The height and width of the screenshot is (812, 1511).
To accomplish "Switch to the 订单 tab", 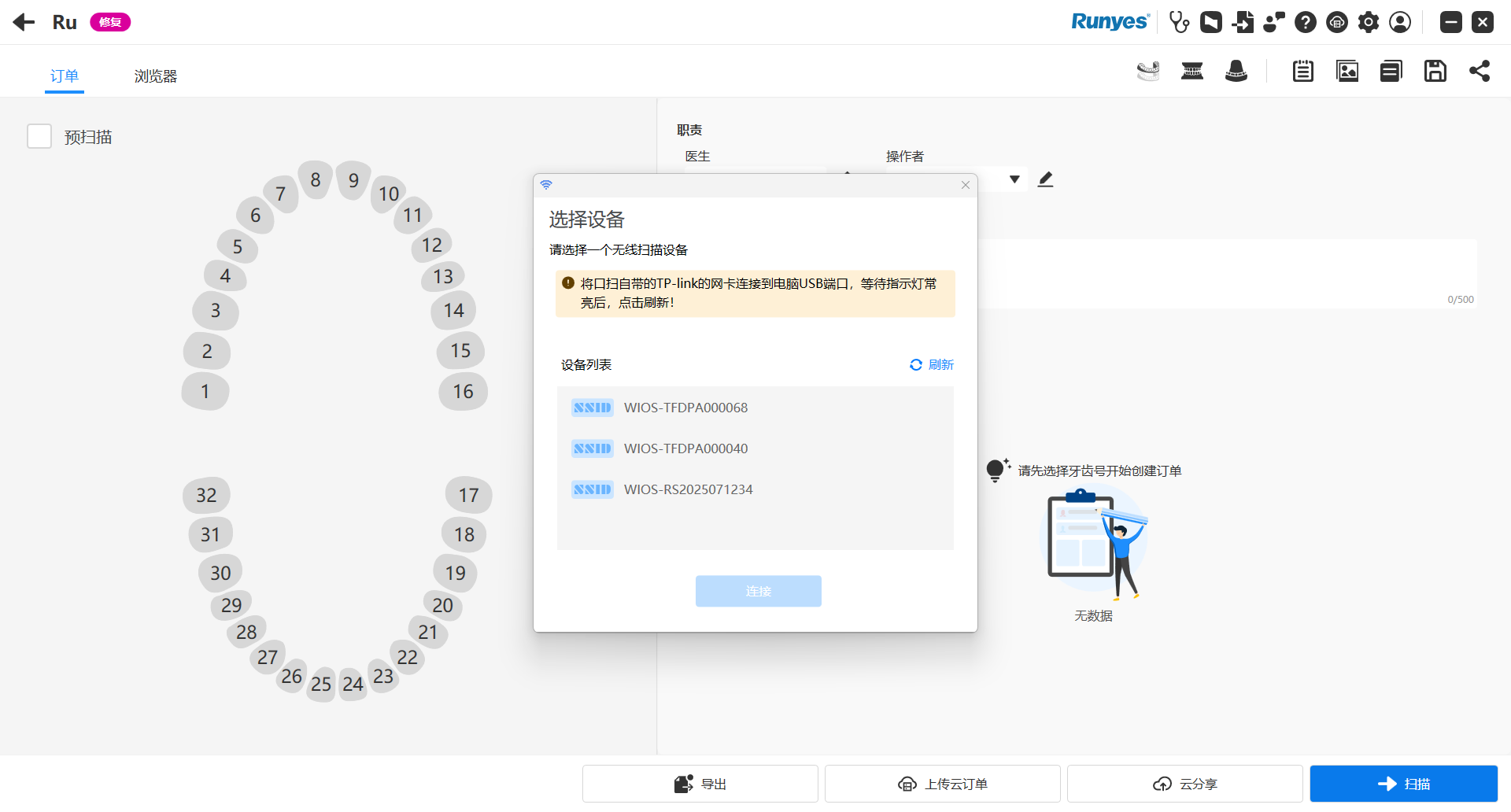I will [x=65, y=76].
